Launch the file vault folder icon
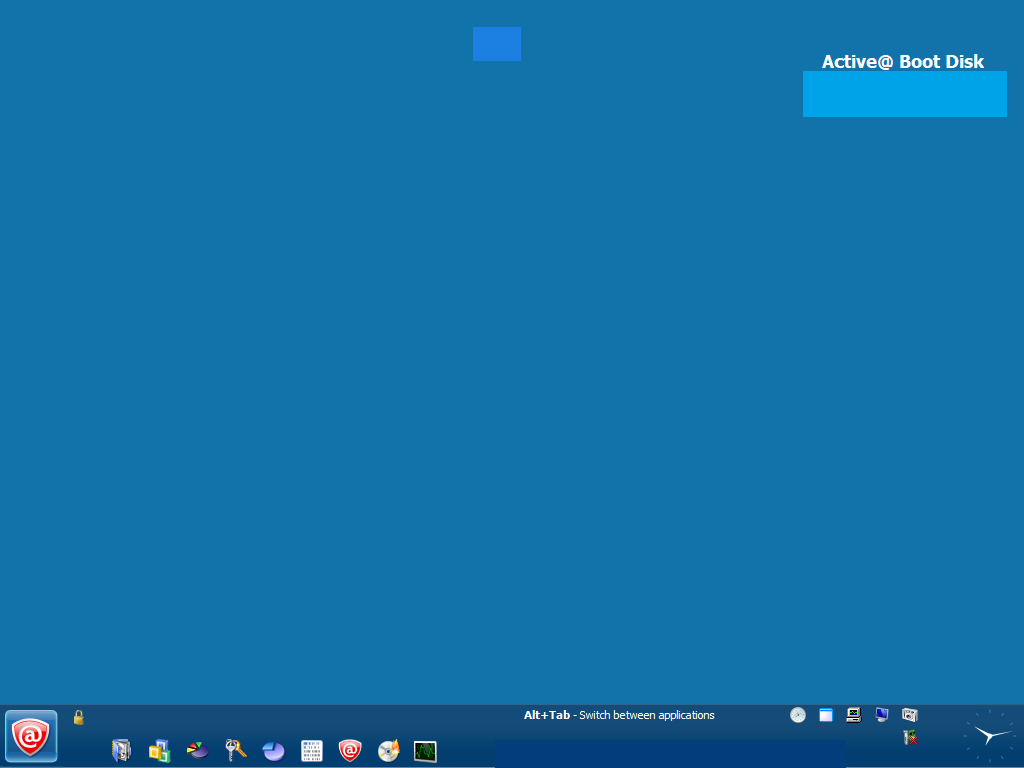Image resolution: width=1024 pixels, height=768 pixels. coord(121,750)
